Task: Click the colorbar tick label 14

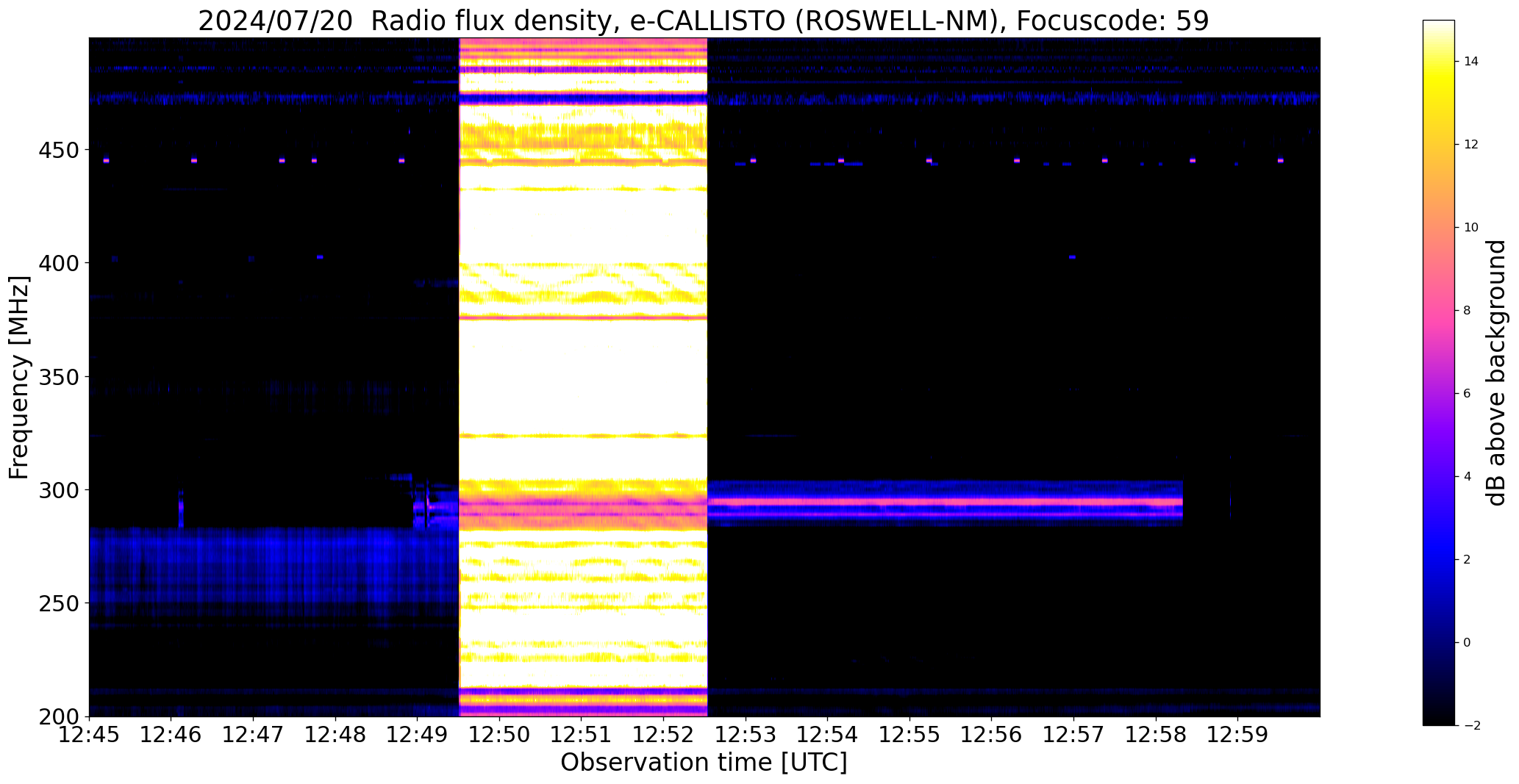Action: pyautogui.click(x=1471, y=62)
